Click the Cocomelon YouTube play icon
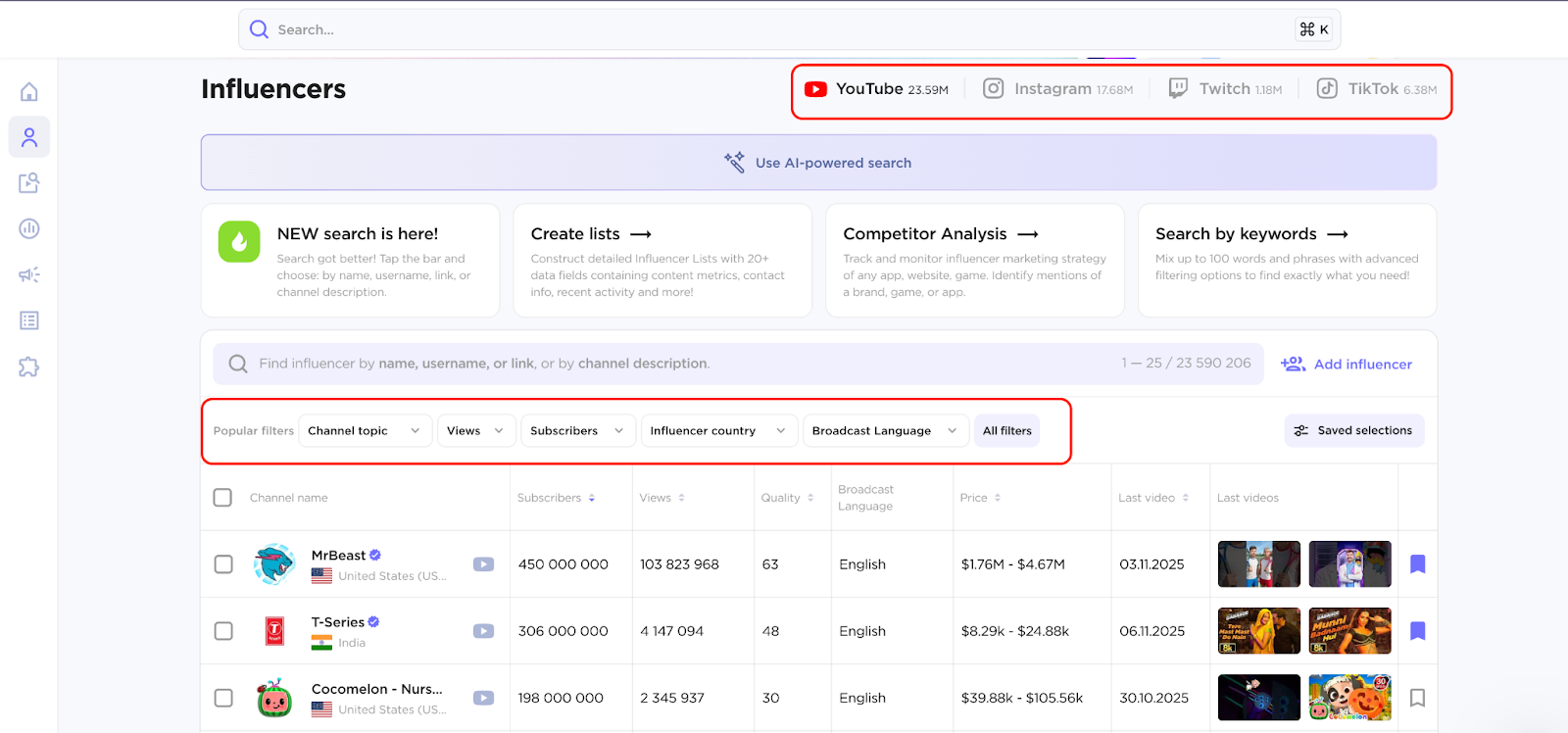The image size is (1568, 733). click(x=484, y=698)
